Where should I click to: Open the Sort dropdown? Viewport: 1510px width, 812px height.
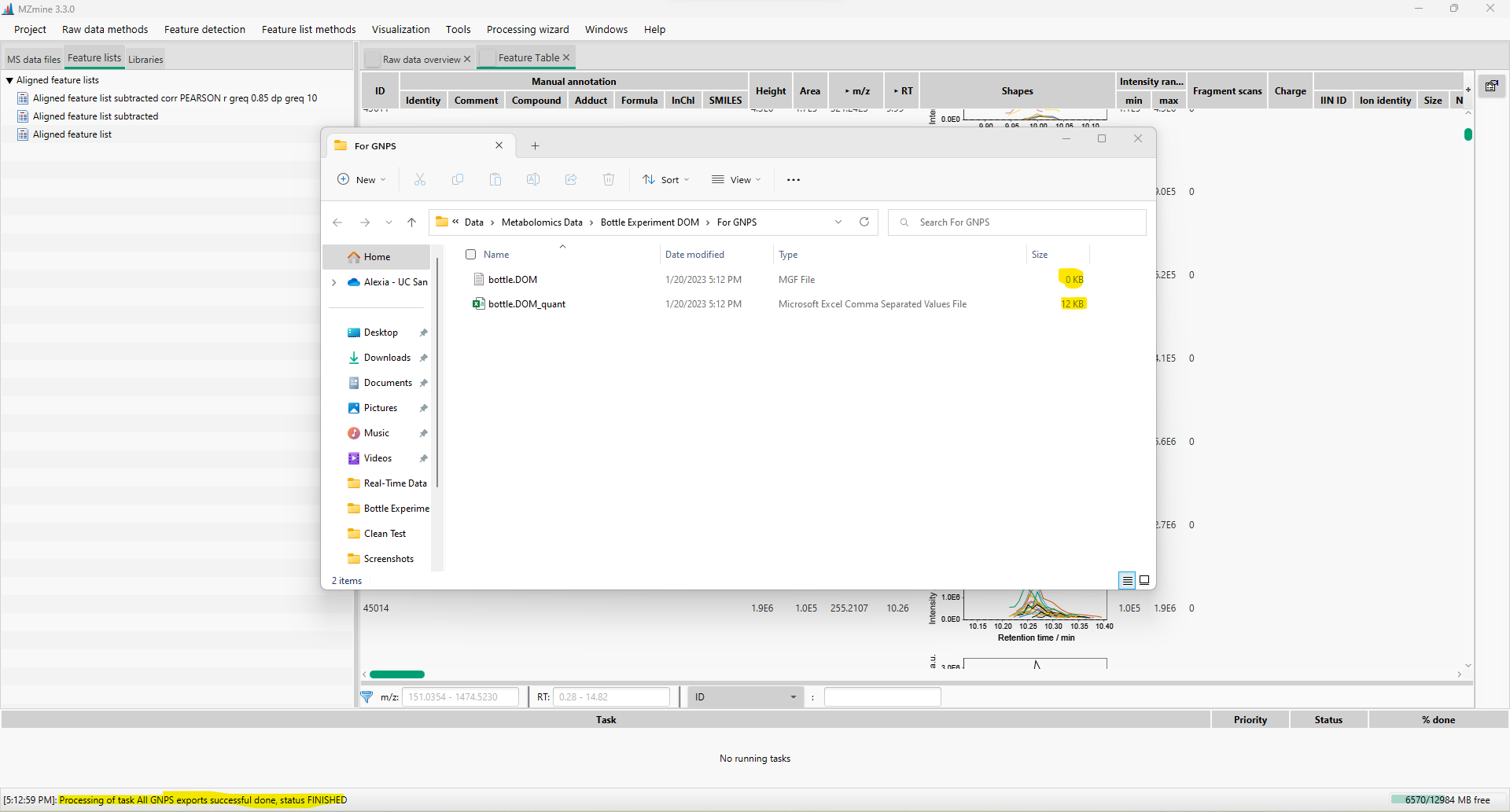point(665,179)
